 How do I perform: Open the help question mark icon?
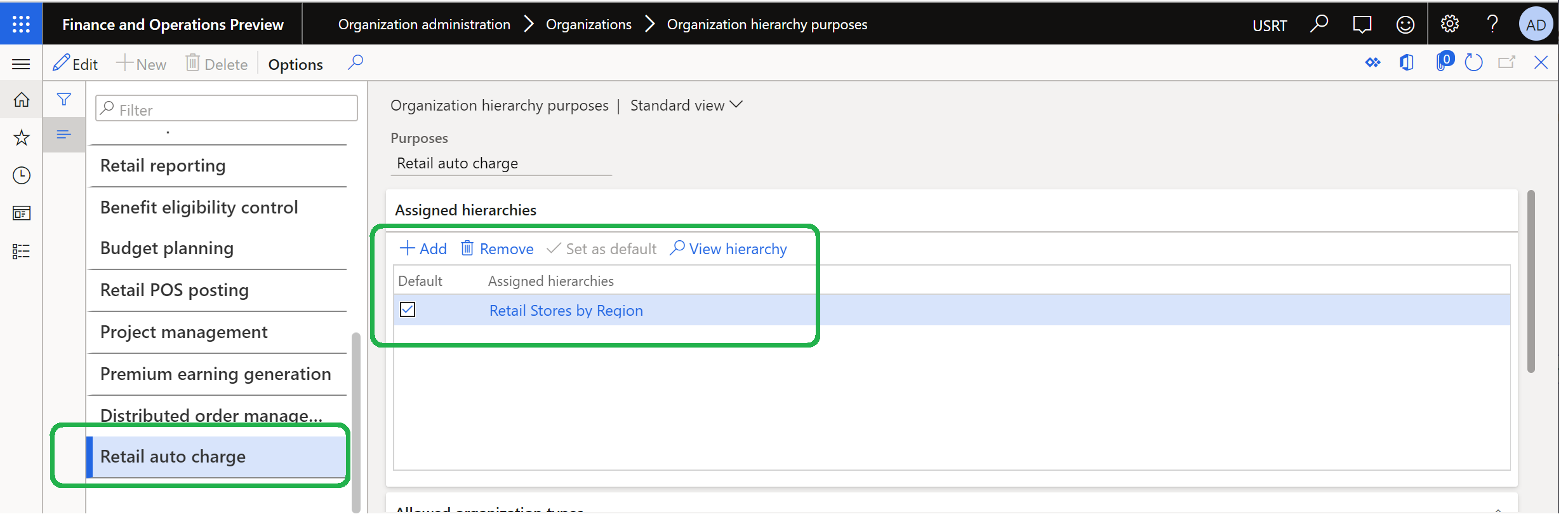click(1492, 24)
